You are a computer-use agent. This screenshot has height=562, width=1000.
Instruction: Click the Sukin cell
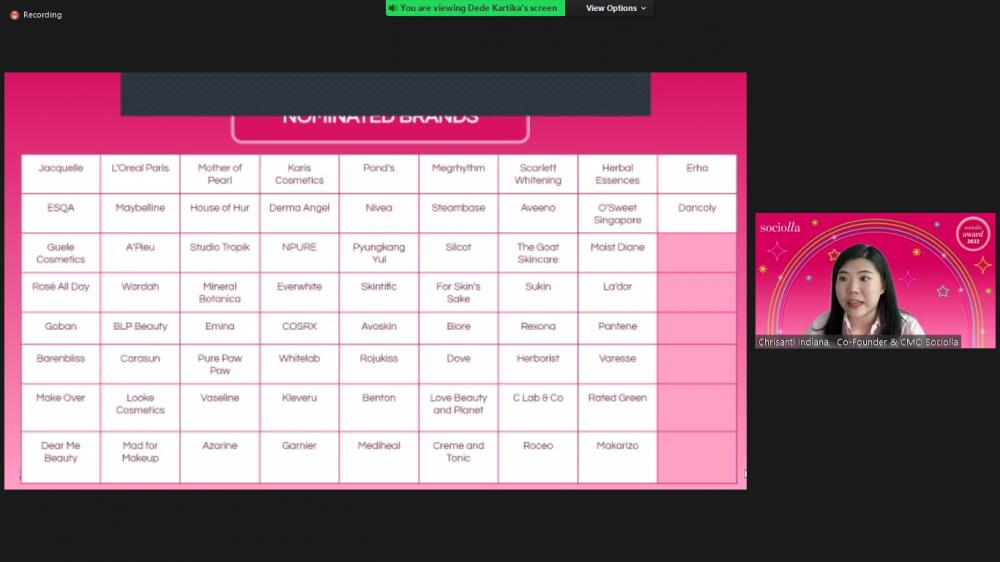pyautogui.click(x=538, y=293)
